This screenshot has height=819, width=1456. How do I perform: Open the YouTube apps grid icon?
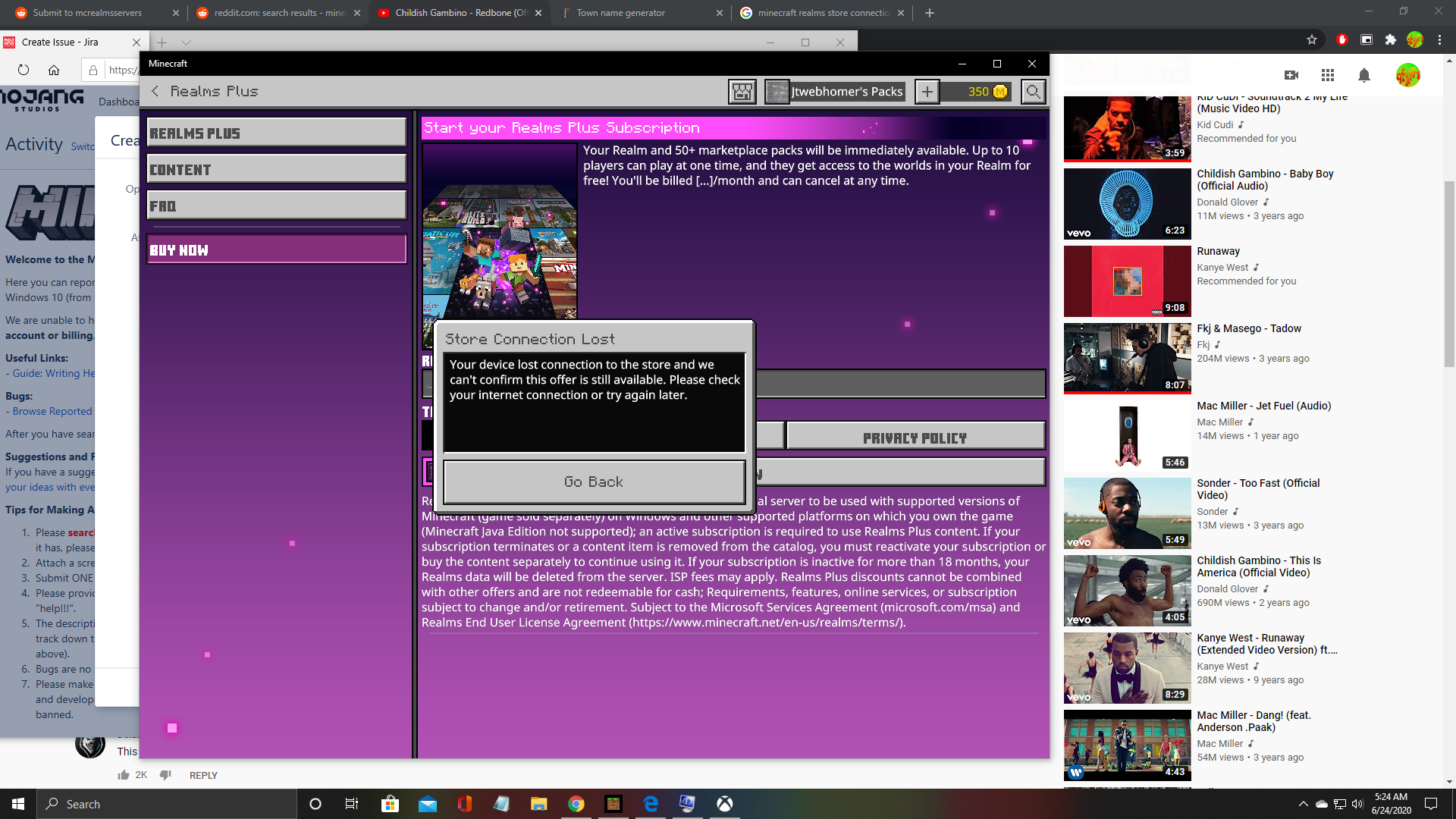(x=1327, y=75)
